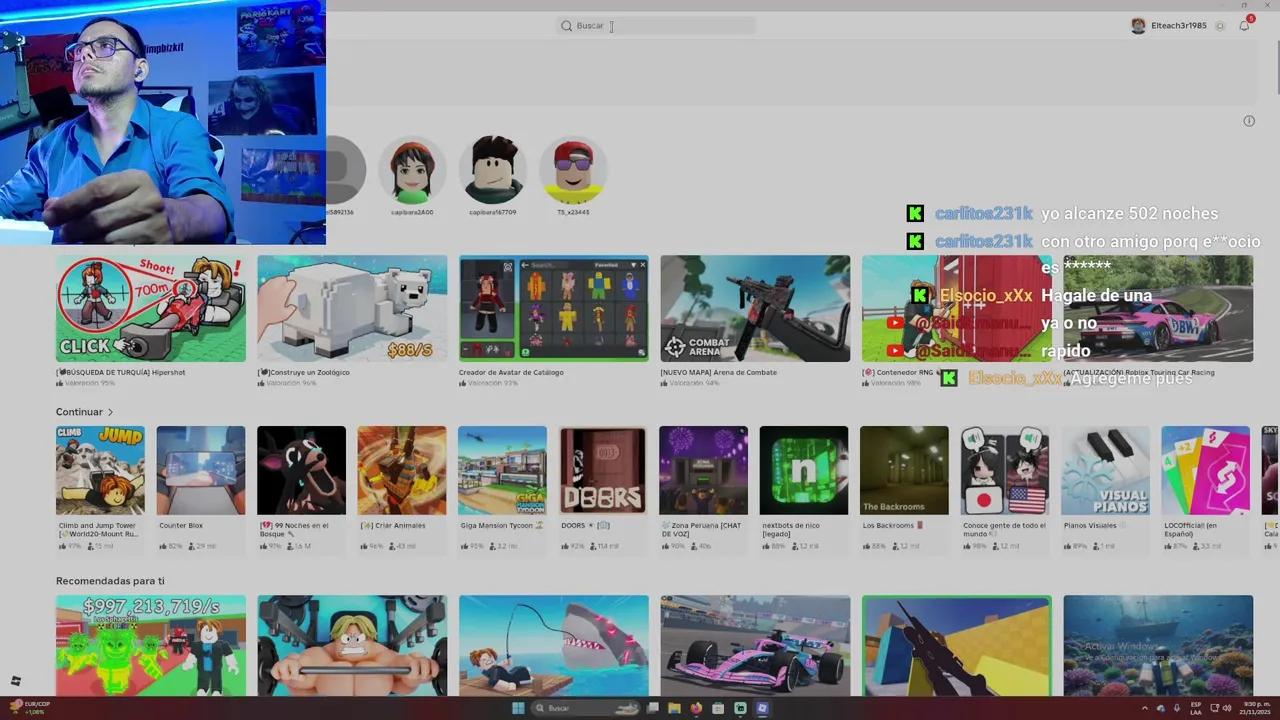Open Hipershot game thumbnail
Image resolution: width=1280 pixels, height=720 pixels.
point(151,308)
